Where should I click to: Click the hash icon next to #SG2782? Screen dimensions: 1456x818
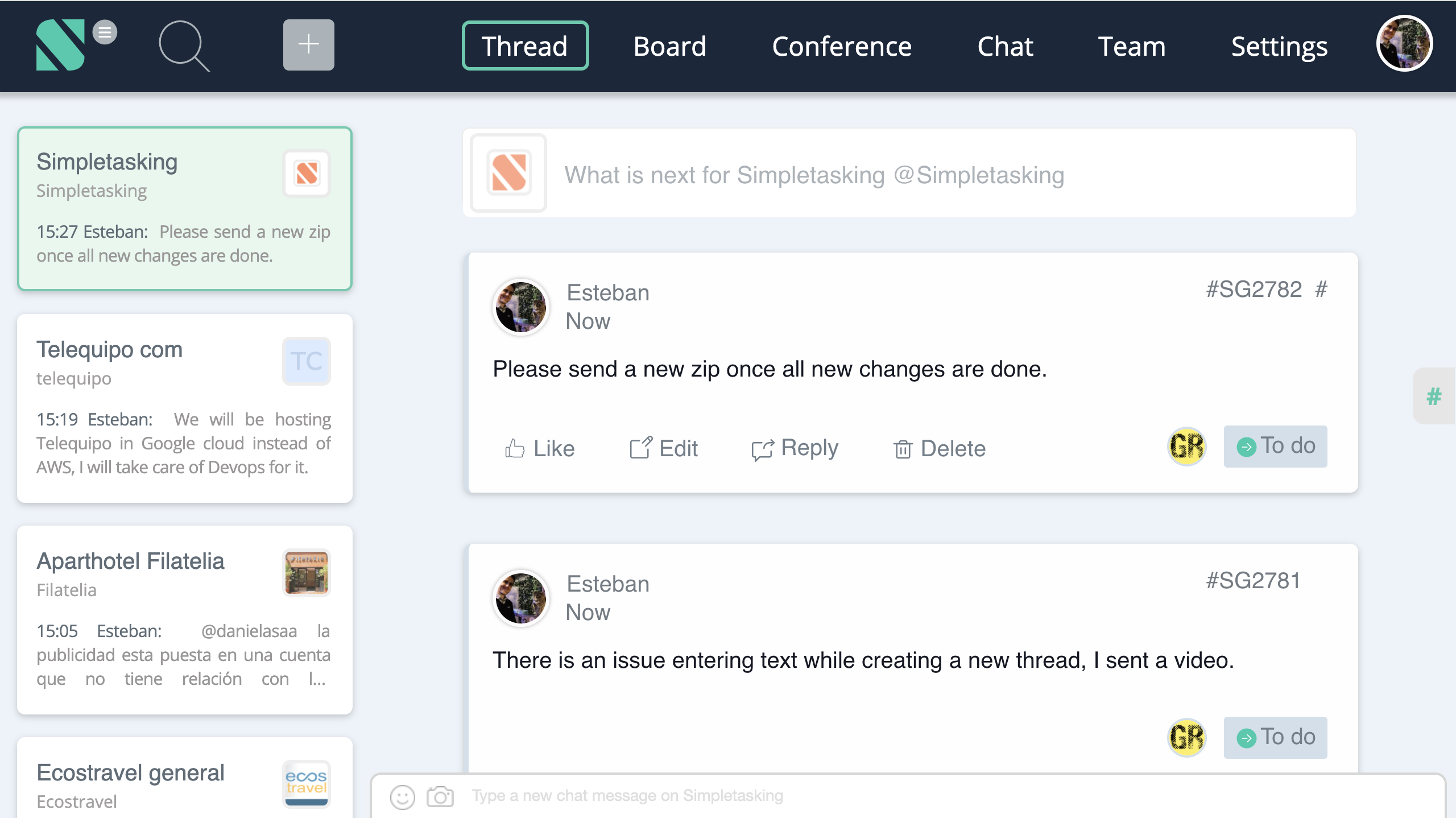tap(1321, 290)
